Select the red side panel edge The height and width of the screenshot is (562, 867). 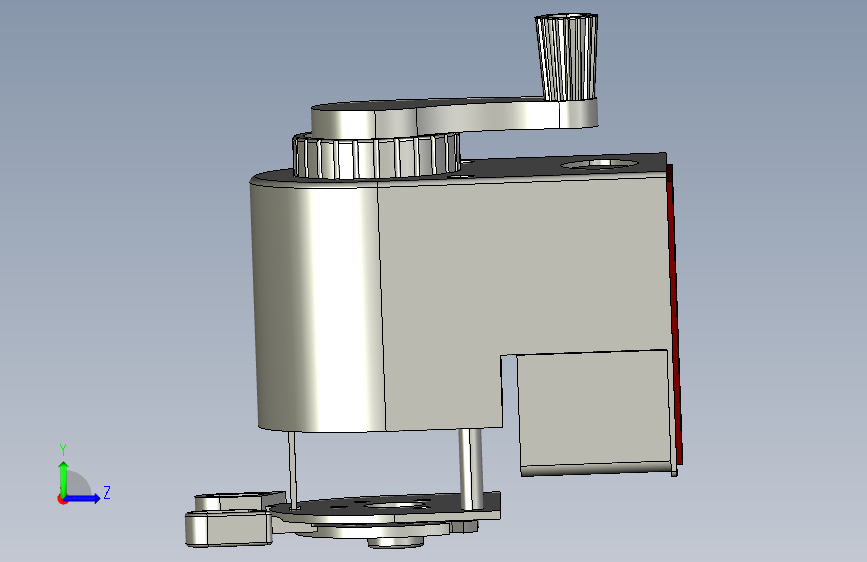coord(675,314)
